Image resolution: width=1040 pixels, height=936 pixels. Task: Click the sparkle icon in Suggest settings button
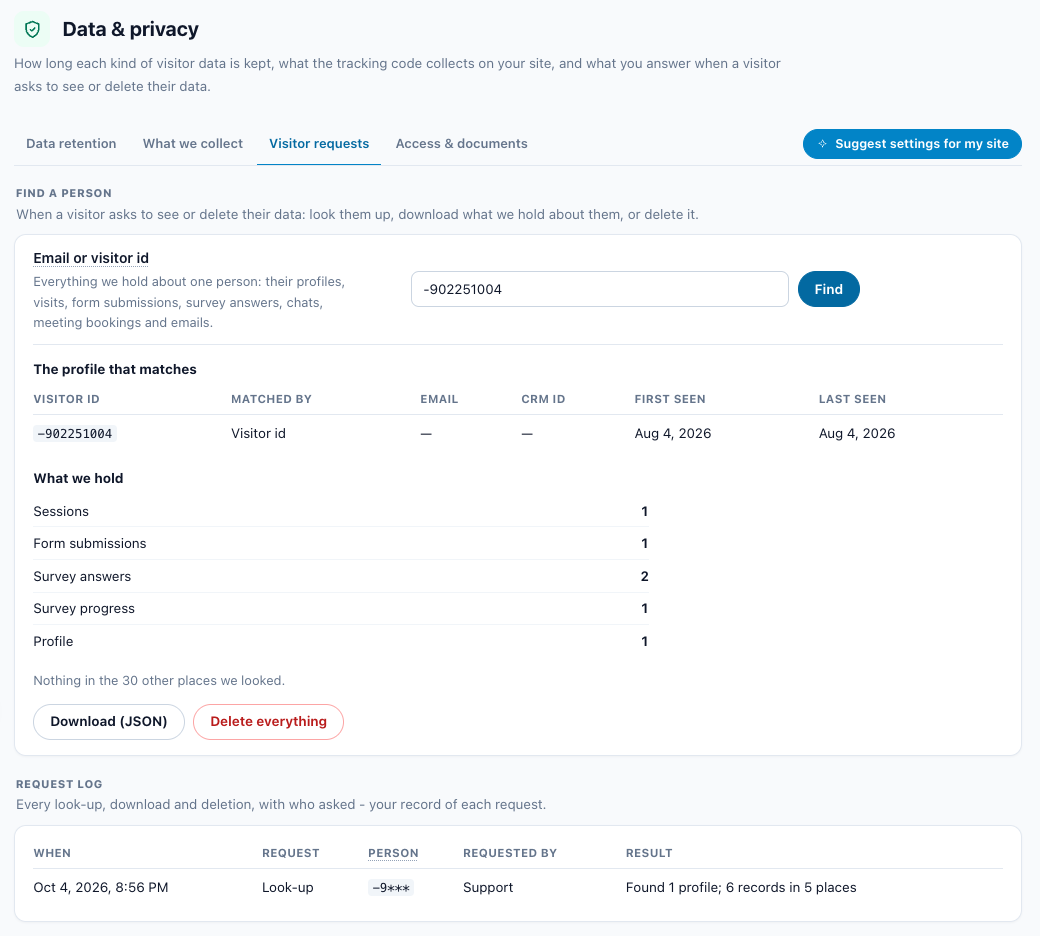pyautogui.click(x=822, y=144)
